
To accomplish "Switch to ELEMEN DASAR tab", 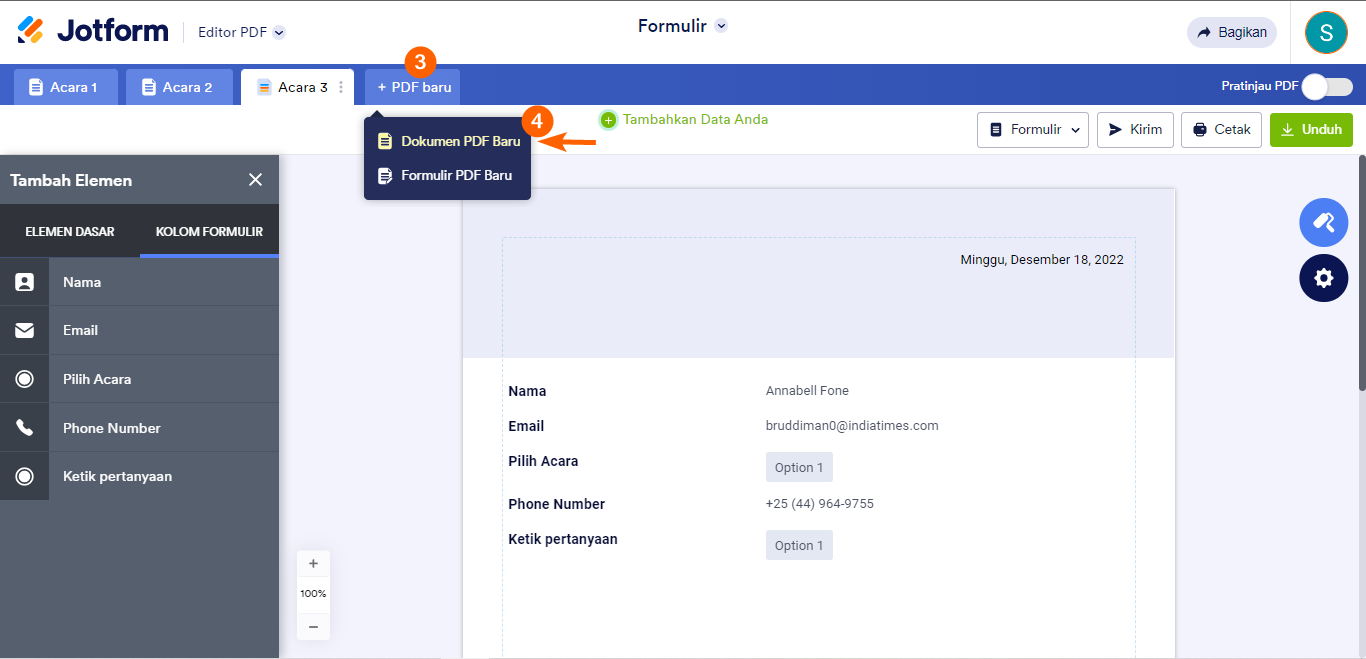I will 70,231.
